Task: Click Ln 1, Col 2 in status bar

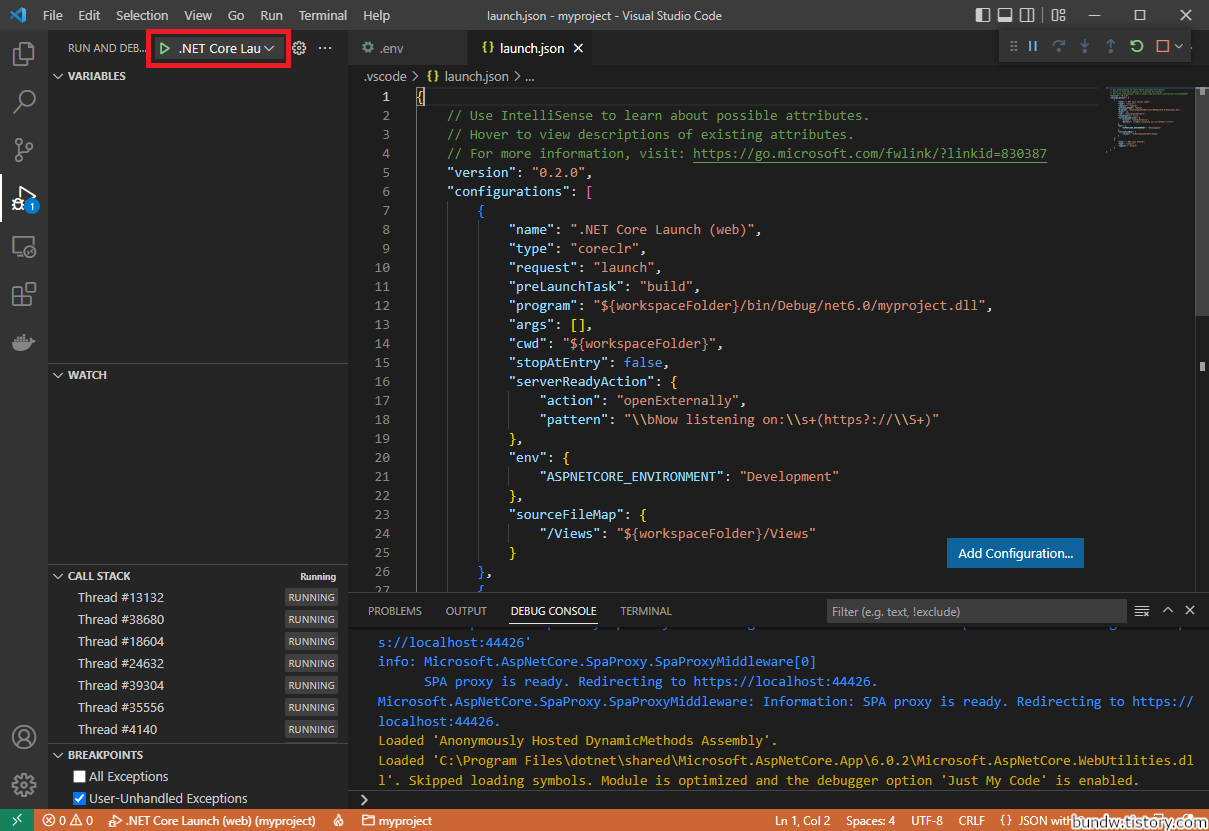Action: click(x=802, y=820)
